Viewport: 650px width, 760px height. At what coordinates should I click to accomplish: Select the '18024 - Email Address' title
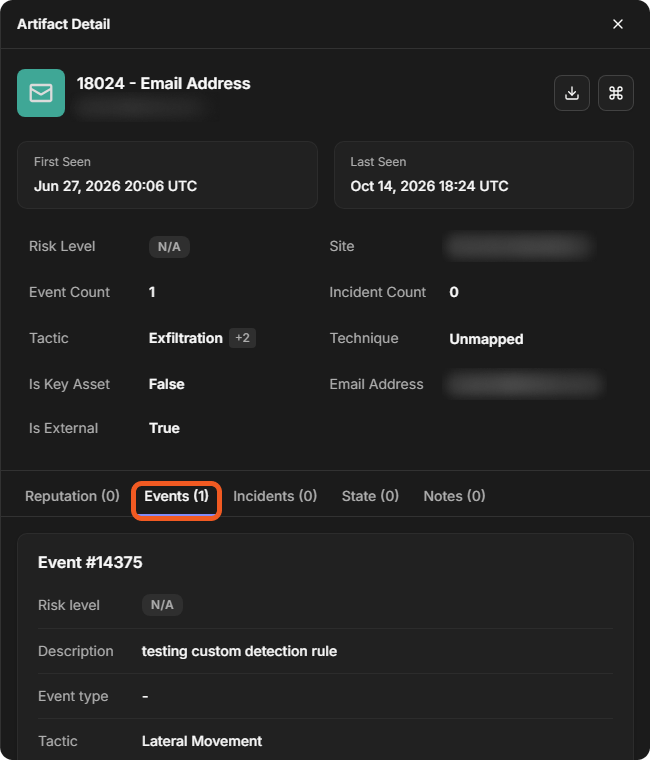[x=164, y=83]
